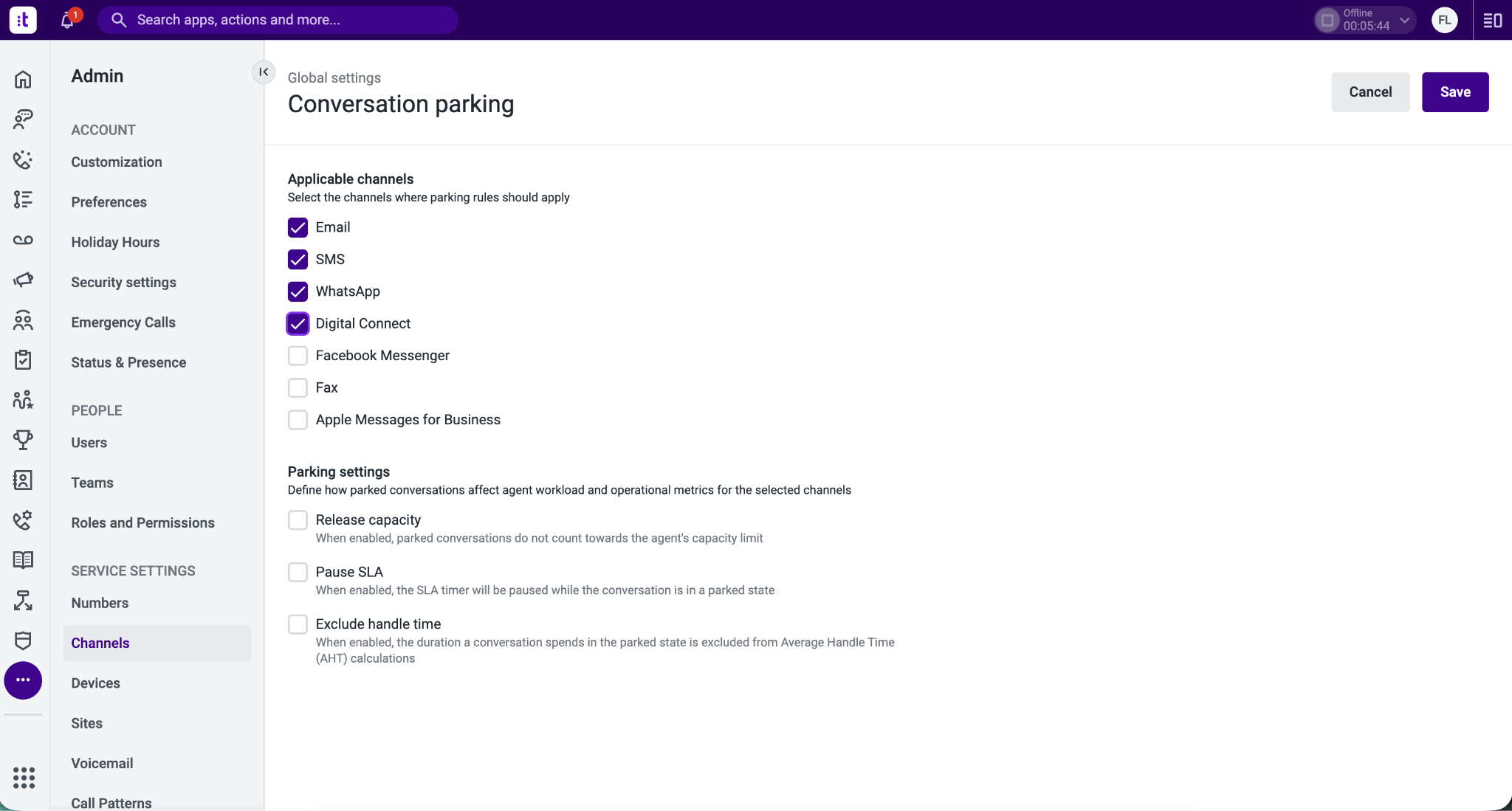
Task: Click the home icon in left rail
Action: [x=23, y=79]
